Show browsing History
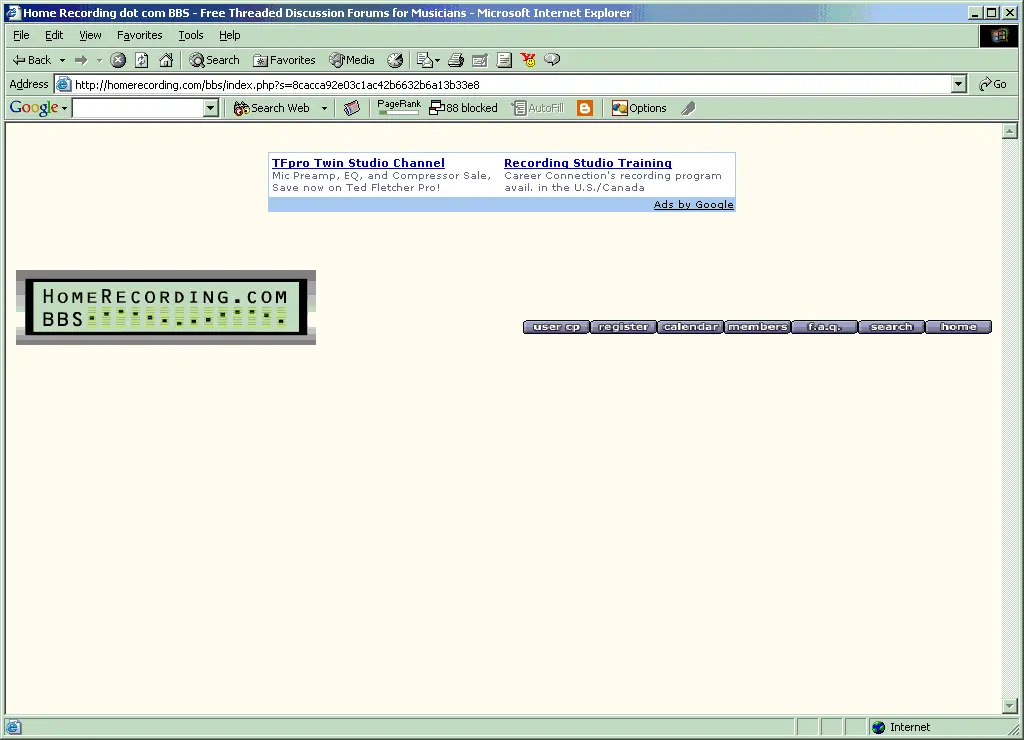Image resolution: width=1024 pixels, height=740 pixels. 395,60
